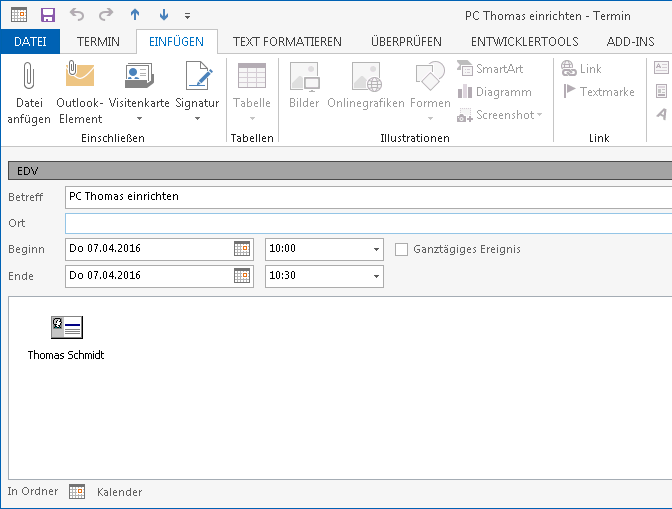The height and width of the screenshot is (509, 672).
Task: Go to previous item with up arrow
Action: tap(135, 15)
